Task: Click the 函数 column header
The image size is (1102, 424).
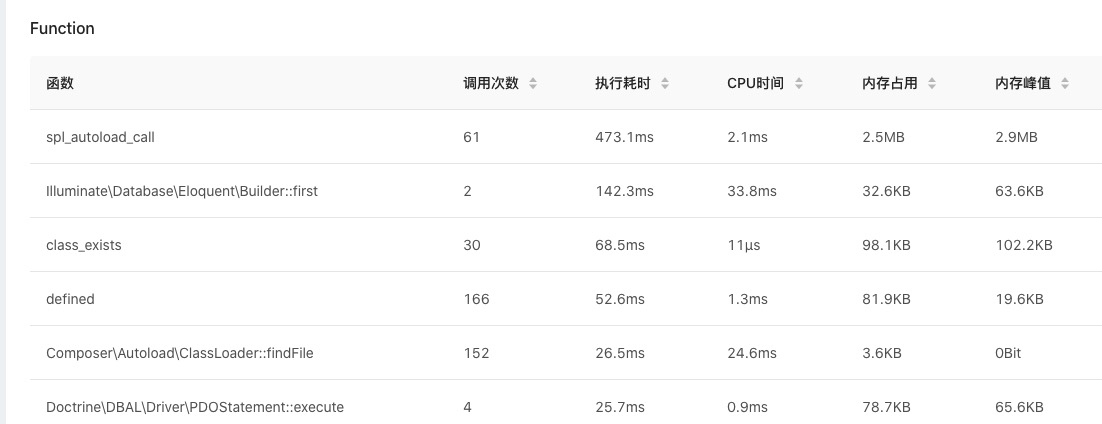Action: (60, 84)
